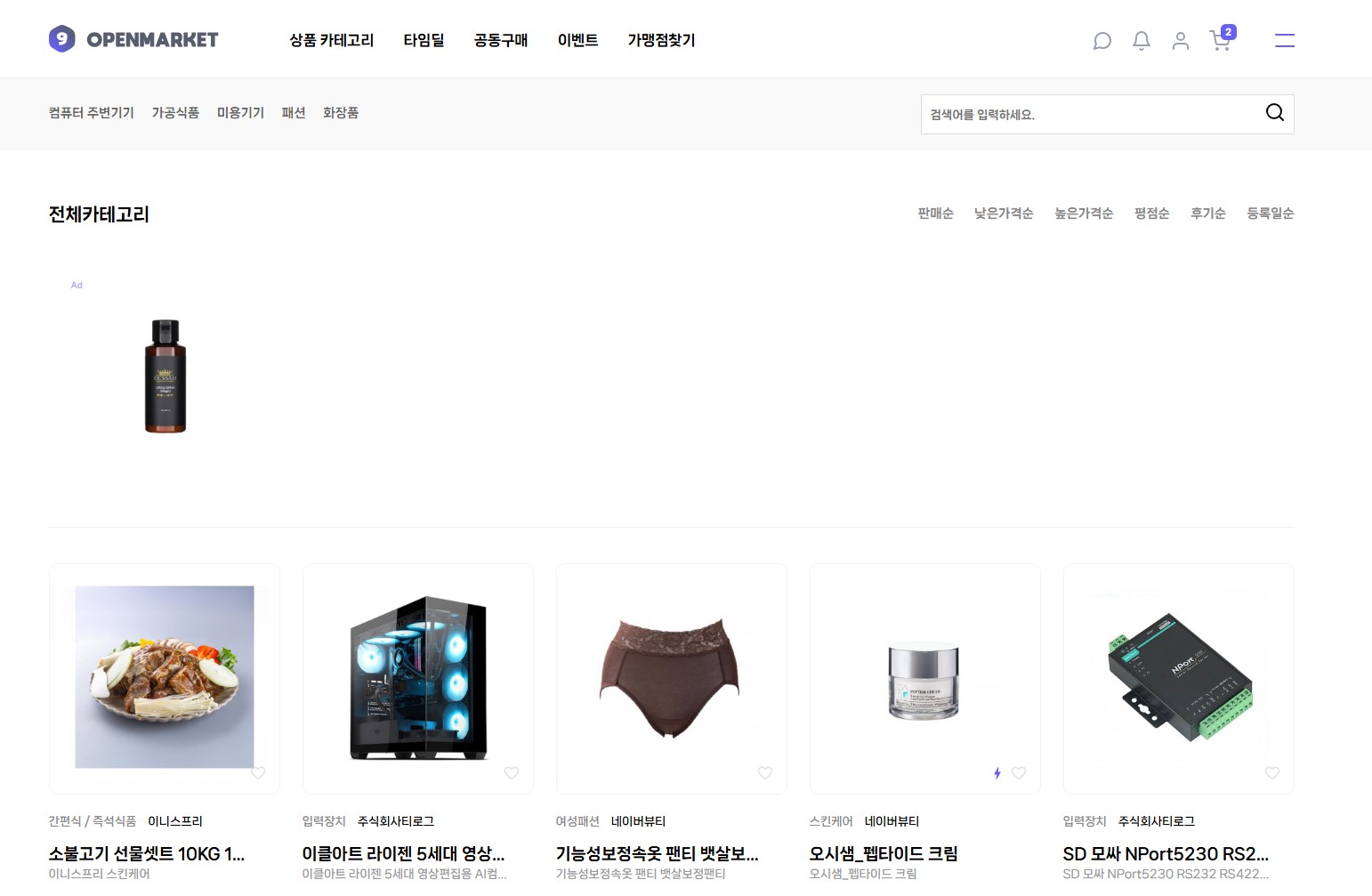Open the 타임딜 menu item
Image resolution: width=1372 pixels, height=896 pixels.
coord(424,40)
